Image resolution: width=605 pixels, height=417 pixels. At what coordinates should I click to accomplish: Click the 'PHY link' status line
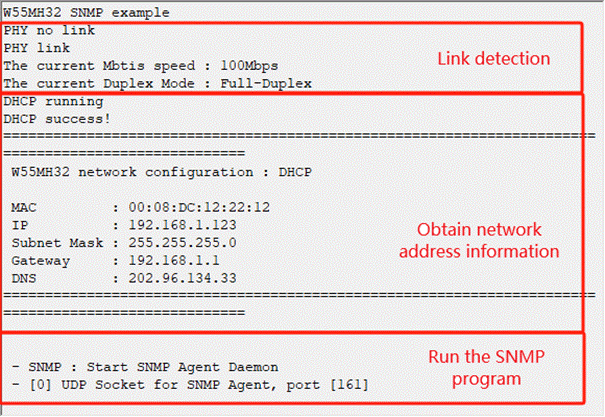37,48
